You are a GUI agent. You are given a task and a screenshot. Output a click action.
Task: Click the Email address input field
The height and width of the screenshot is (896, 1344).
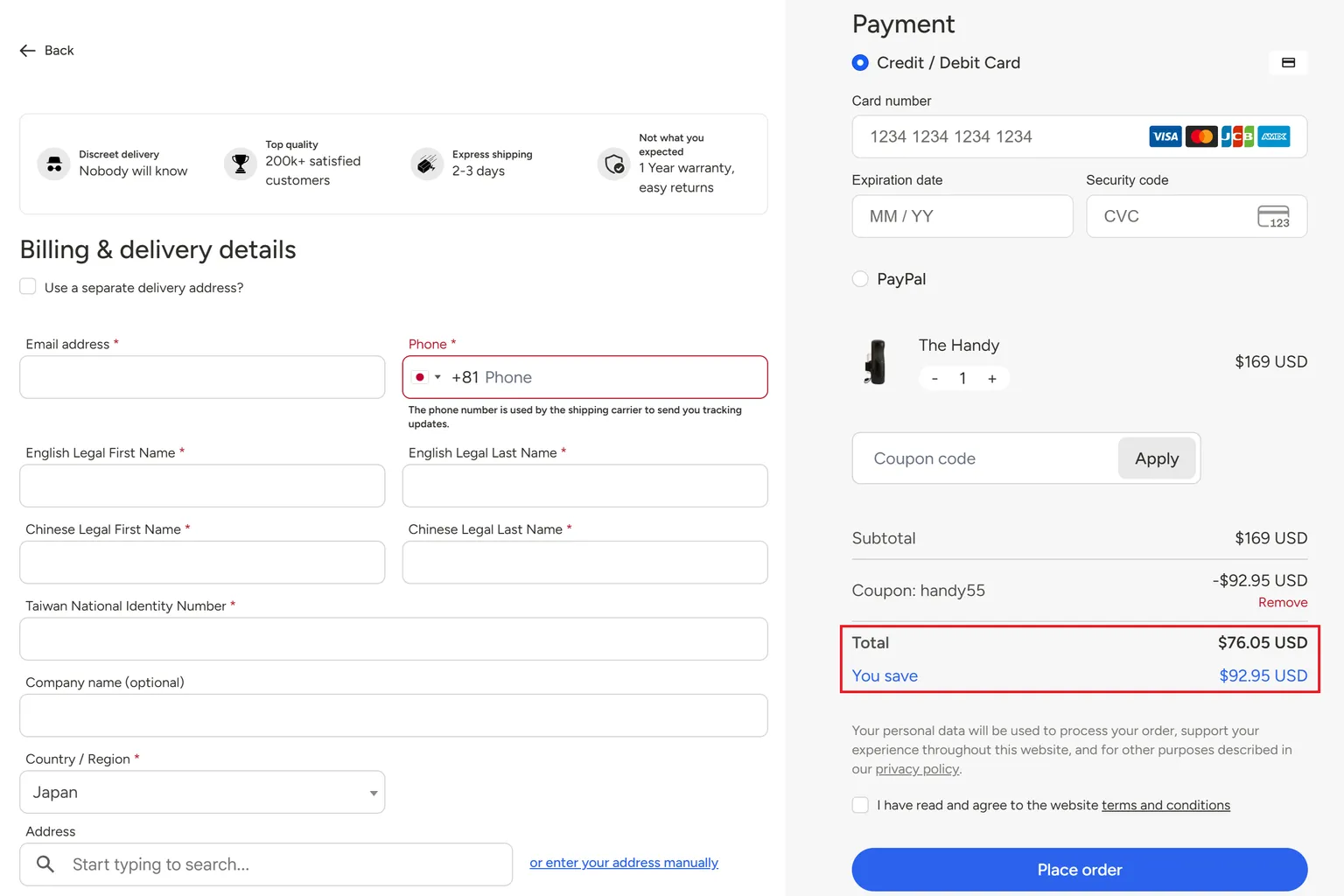coord(202,377)
